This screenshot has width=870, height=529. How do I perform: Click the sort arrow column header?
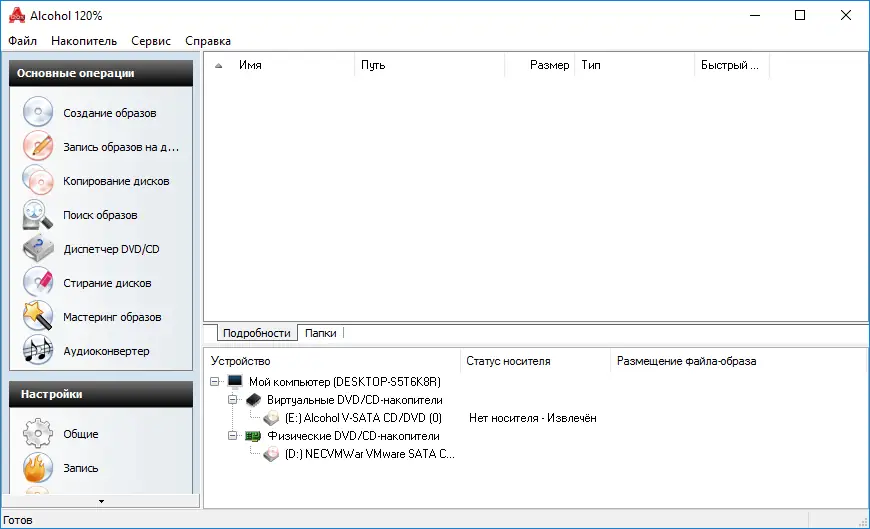pos(219,65)
